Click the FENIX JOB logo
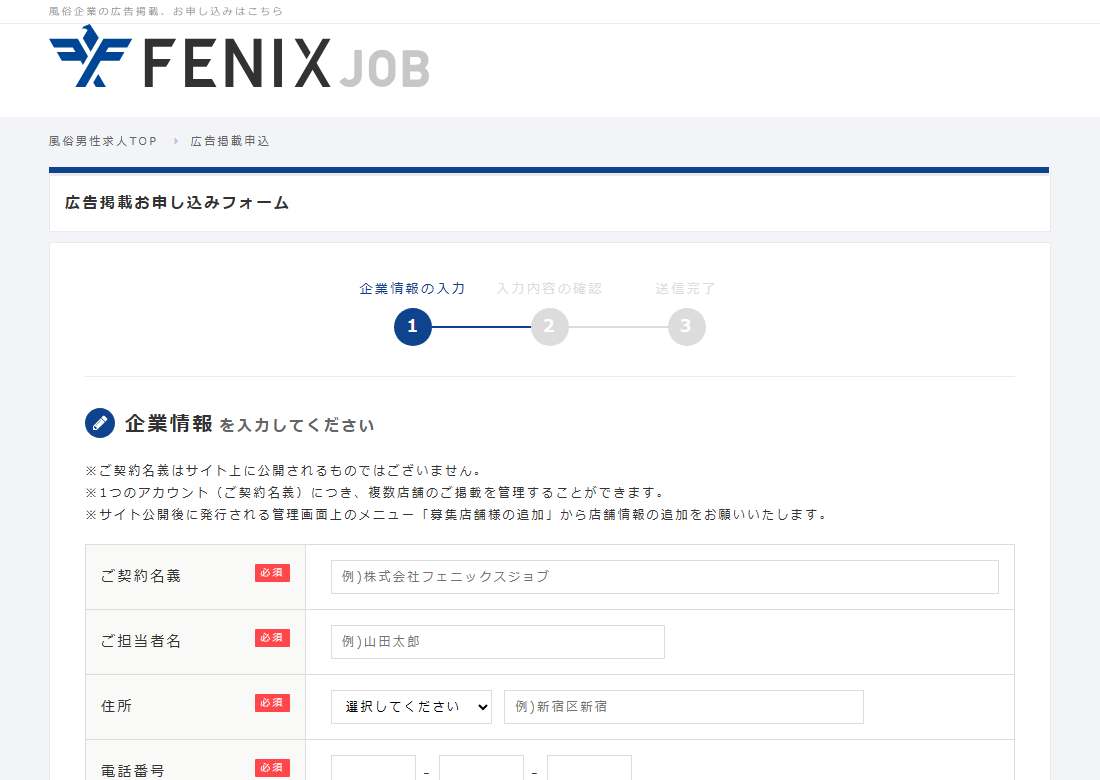1100x780 pixels. point(239,57)
